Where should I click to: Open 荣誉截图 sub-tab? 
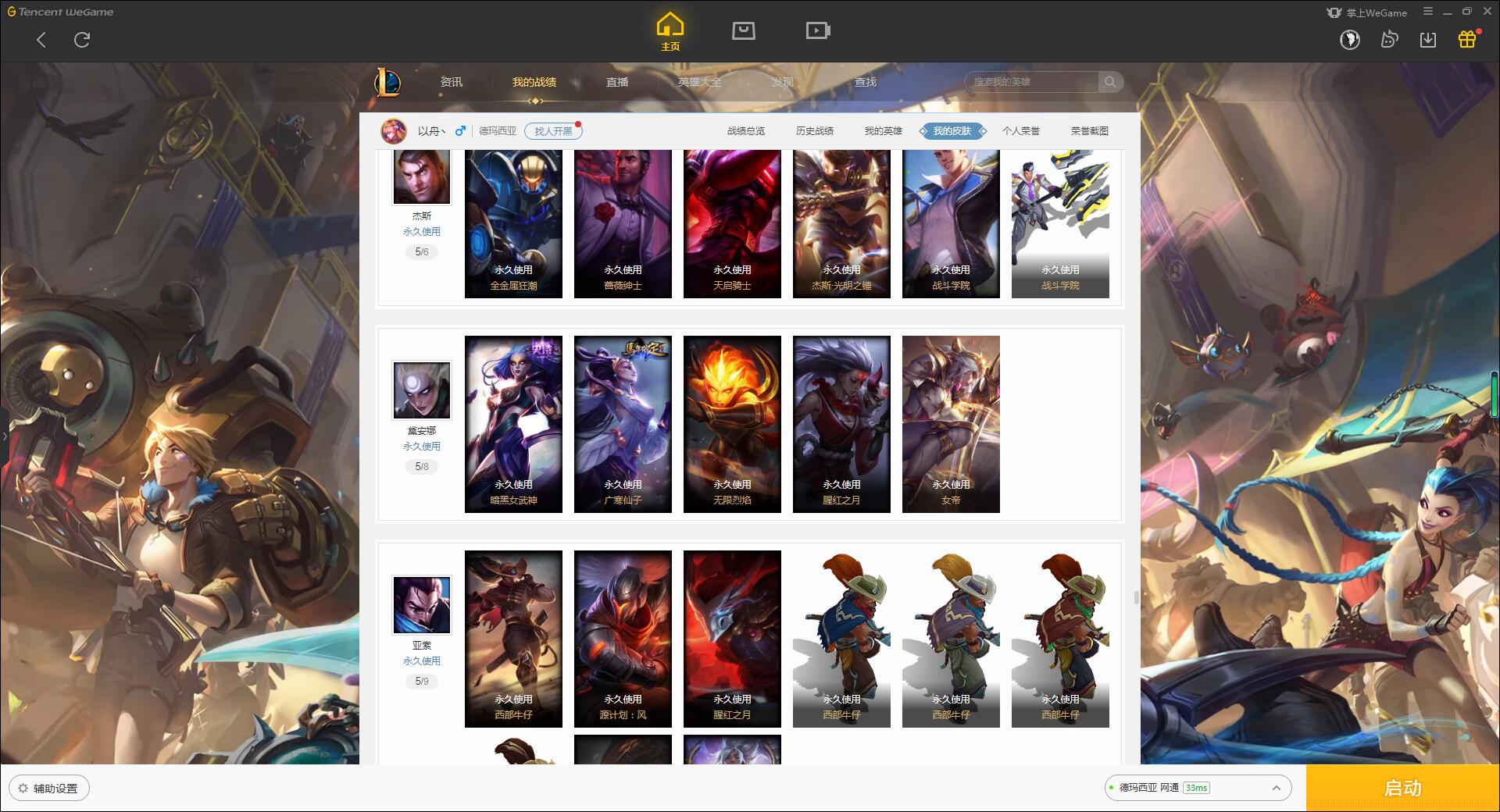[1090, 131]
